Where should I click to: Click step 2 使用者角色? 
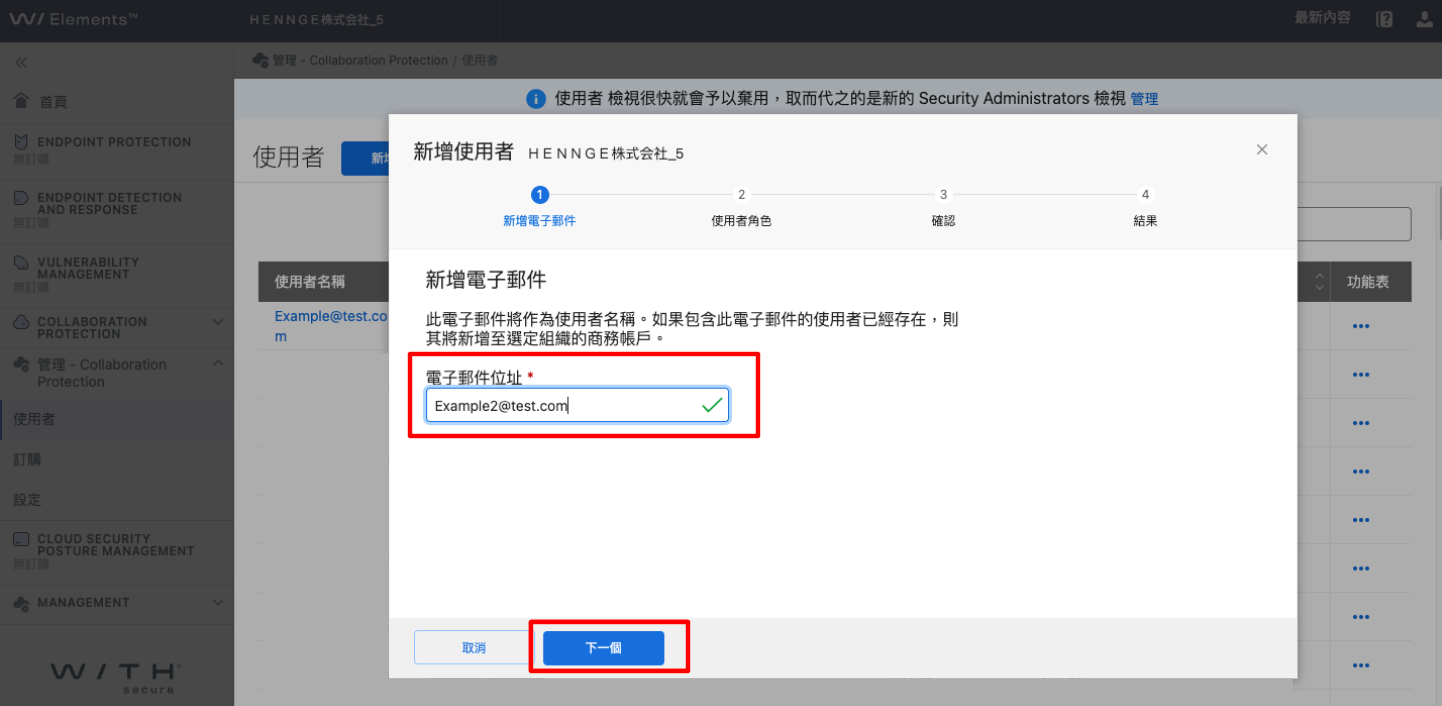point(741,208)
